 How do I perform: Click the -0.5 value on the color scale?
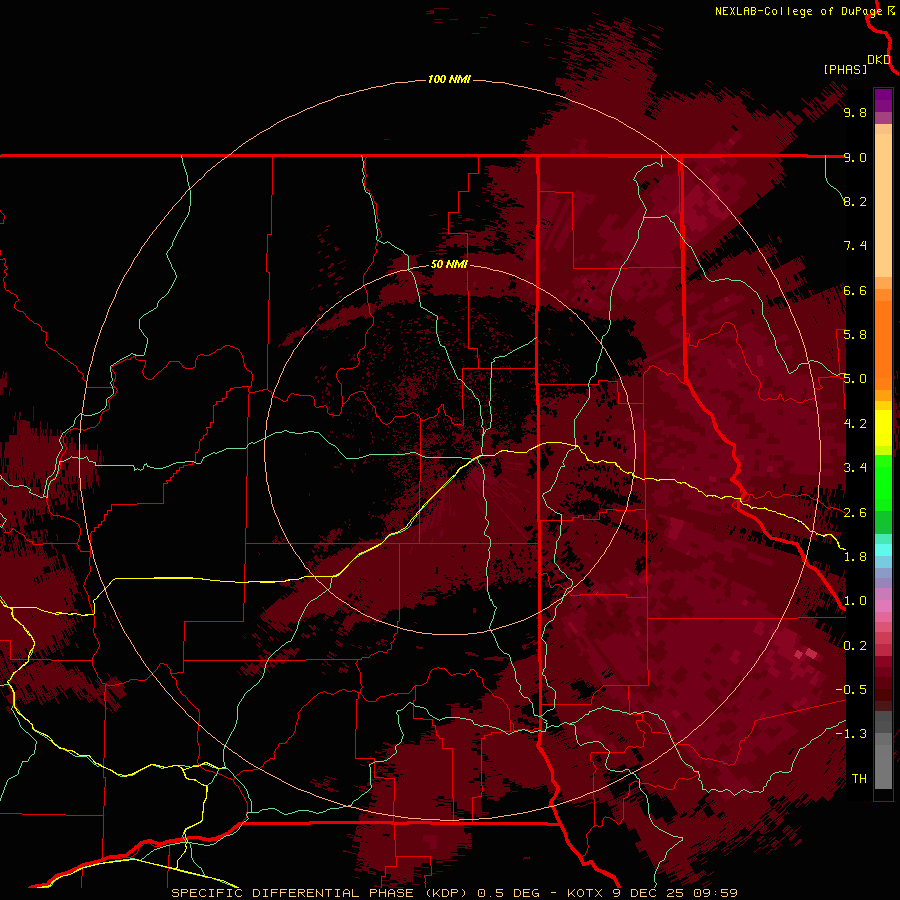(851, 690)
